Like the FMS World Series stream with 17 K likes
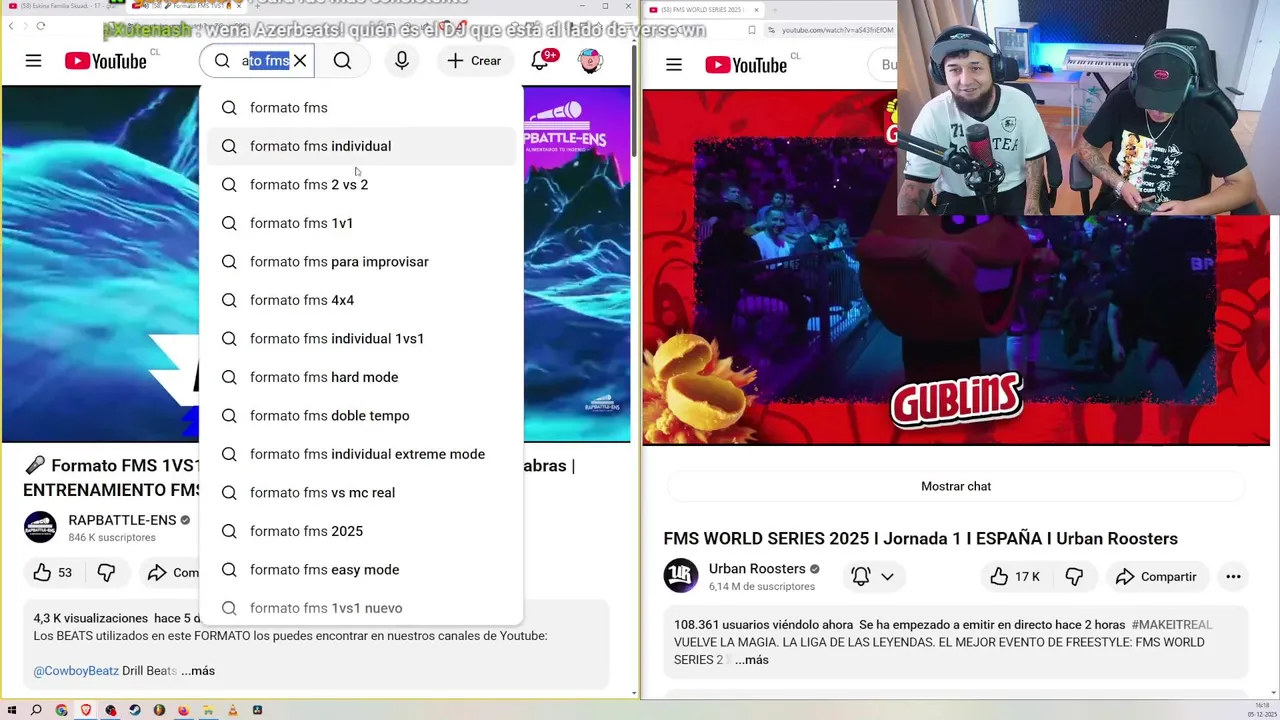 point(1015,576)
